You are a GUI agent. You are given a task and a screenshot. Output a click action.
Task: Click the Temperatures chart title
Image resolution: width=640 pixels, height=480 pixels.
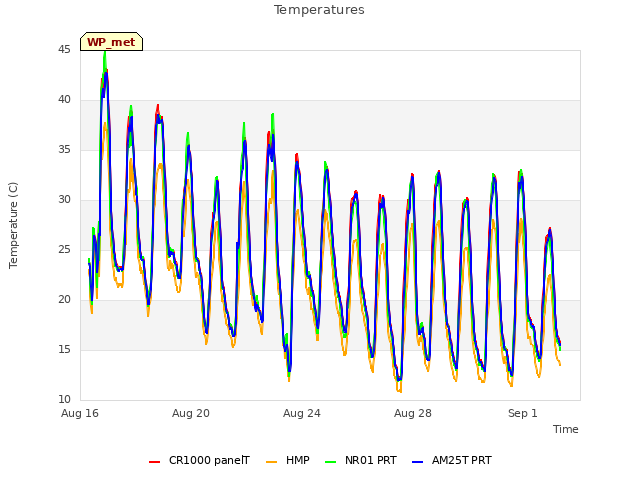point(319,10)
